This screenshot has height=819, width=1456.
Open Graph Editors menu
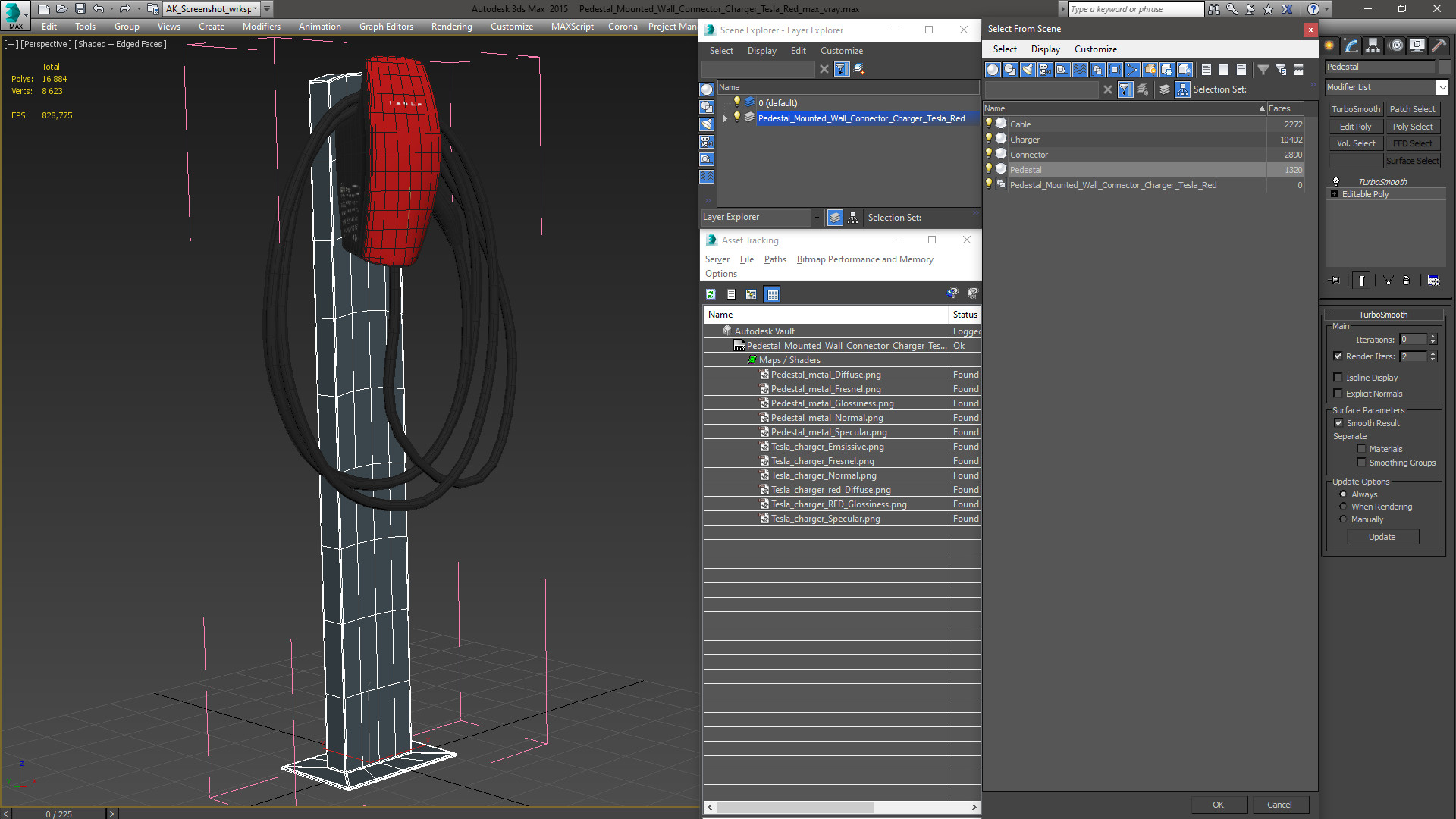pyautogui.click(x=386, y=27)
